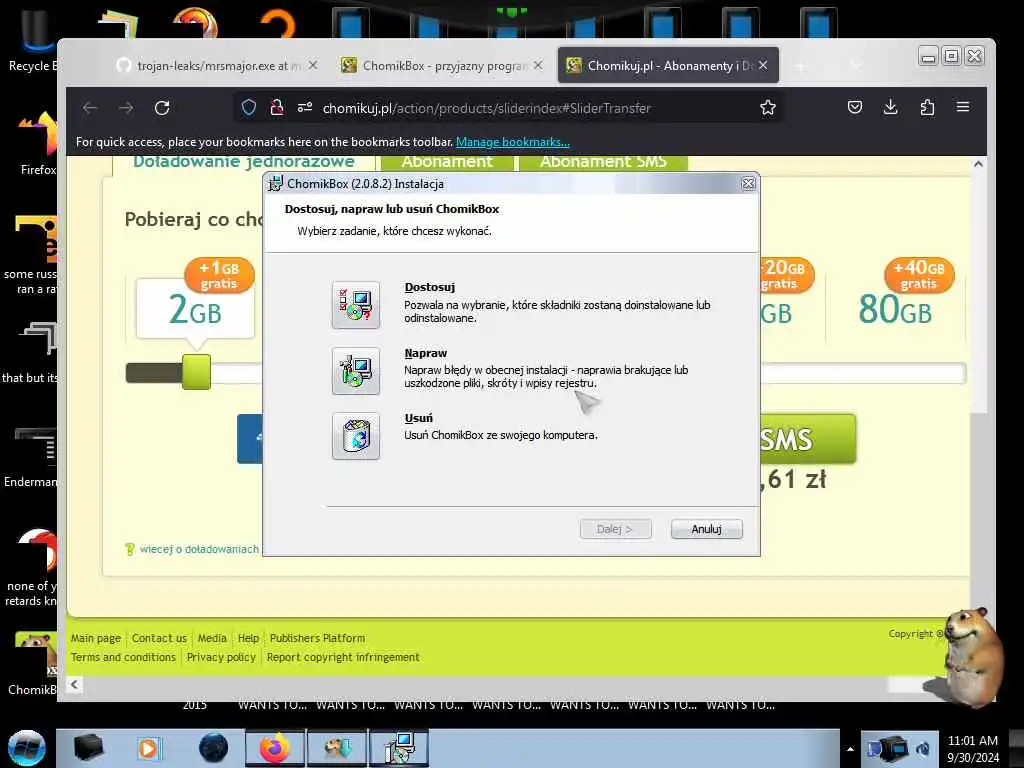Image resolution: width=1024 pixels, height=768 pixels.
Task: Click the slider track right portion
Action: (x=862, y=374)
